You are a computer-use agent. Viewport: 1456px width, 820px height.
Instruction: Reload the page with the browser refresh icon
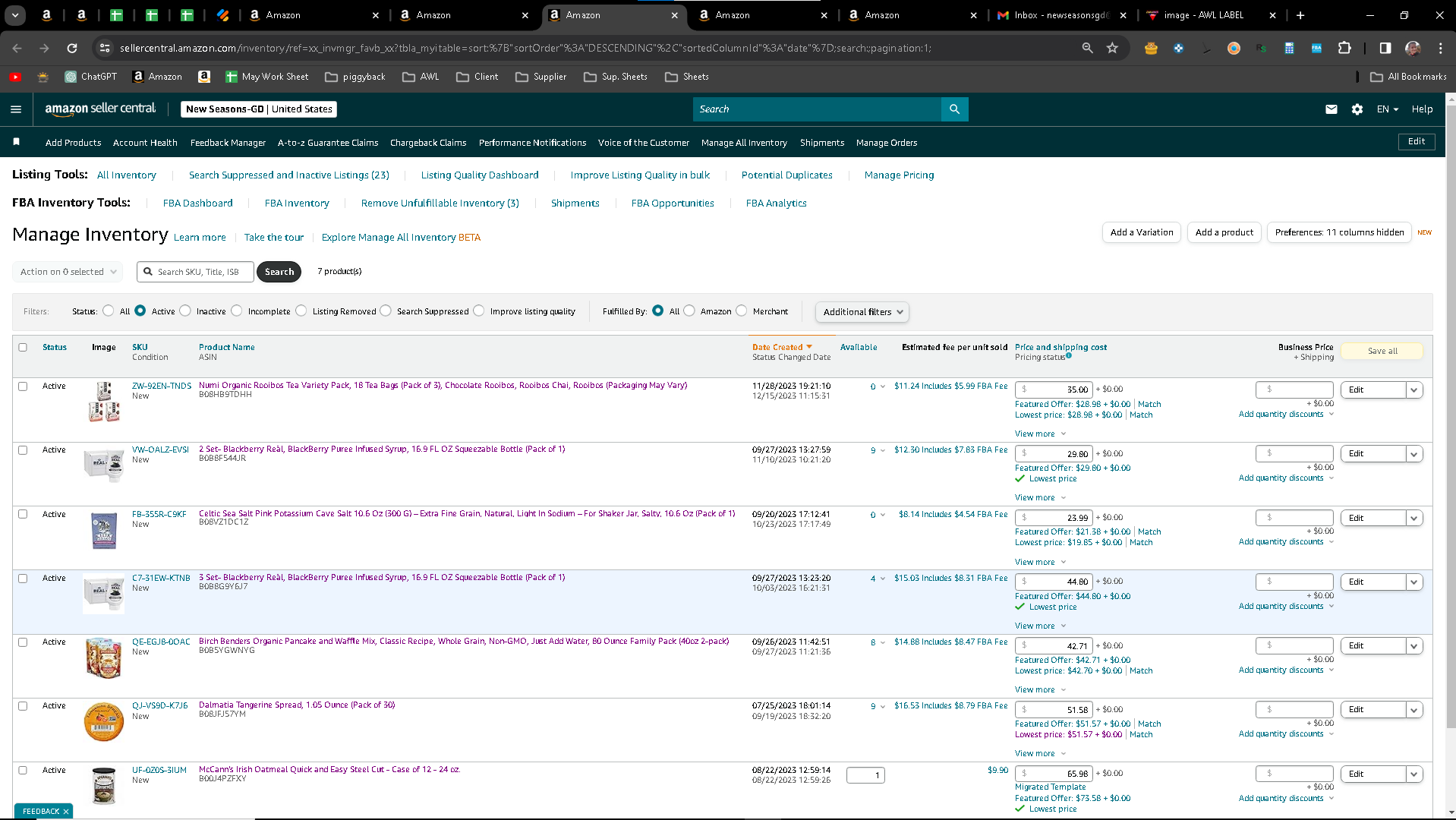pos(72,48)
